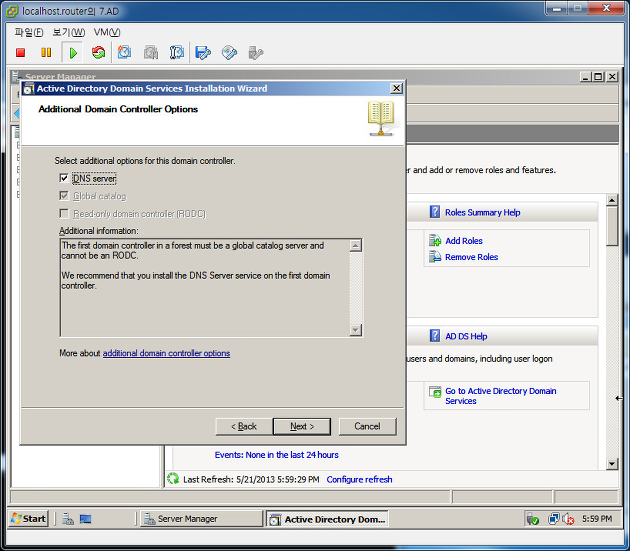Switch to Server Manager taskbar button
This screenshot has width=630, height=551.
coord(201,519)
